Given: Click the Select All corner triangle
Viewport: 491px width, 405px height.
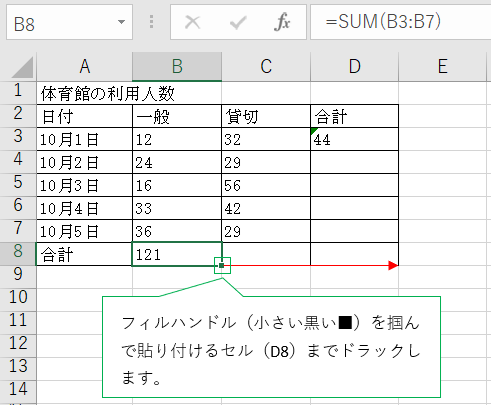Looking at the screenshot, I should 21,67.
